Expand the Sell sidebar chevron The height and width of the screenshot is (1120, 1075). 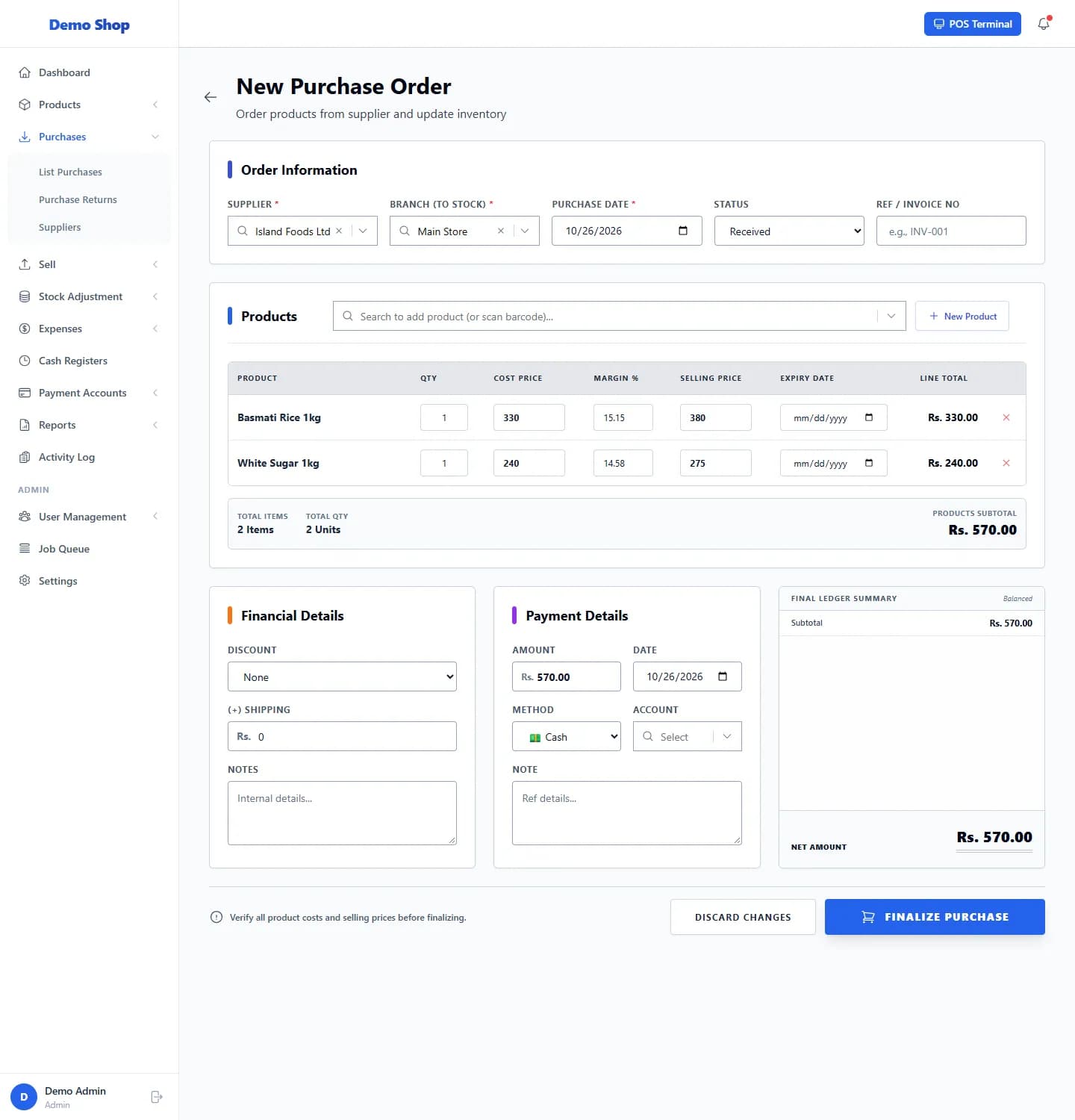(155, 264)
